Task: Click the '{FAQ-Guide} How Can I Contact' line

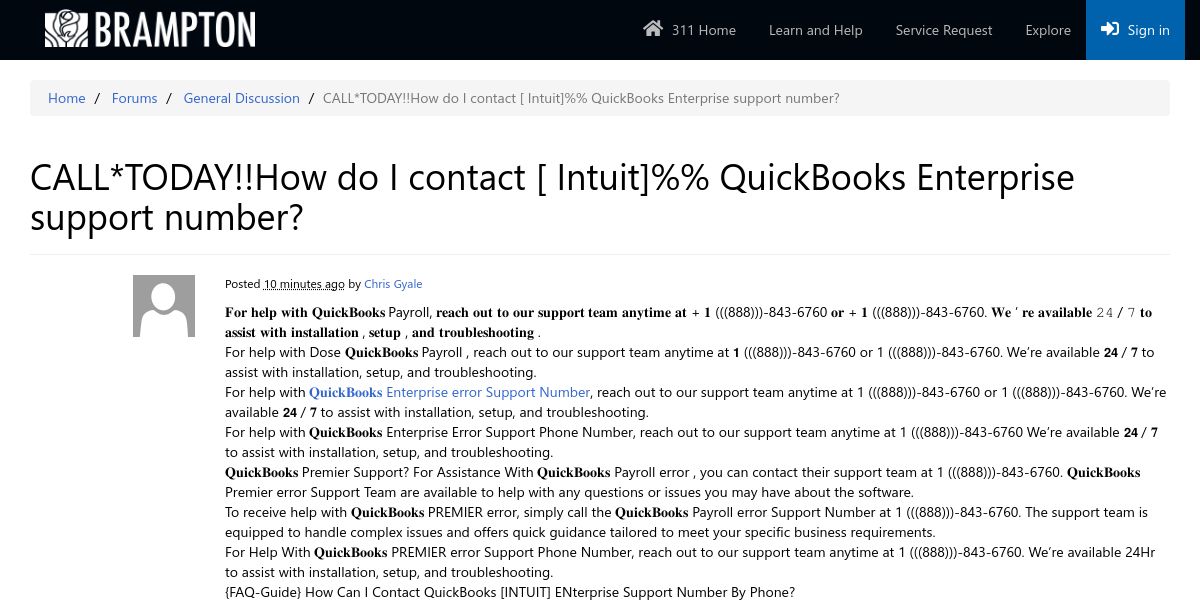Action: (x=510, y=592)
